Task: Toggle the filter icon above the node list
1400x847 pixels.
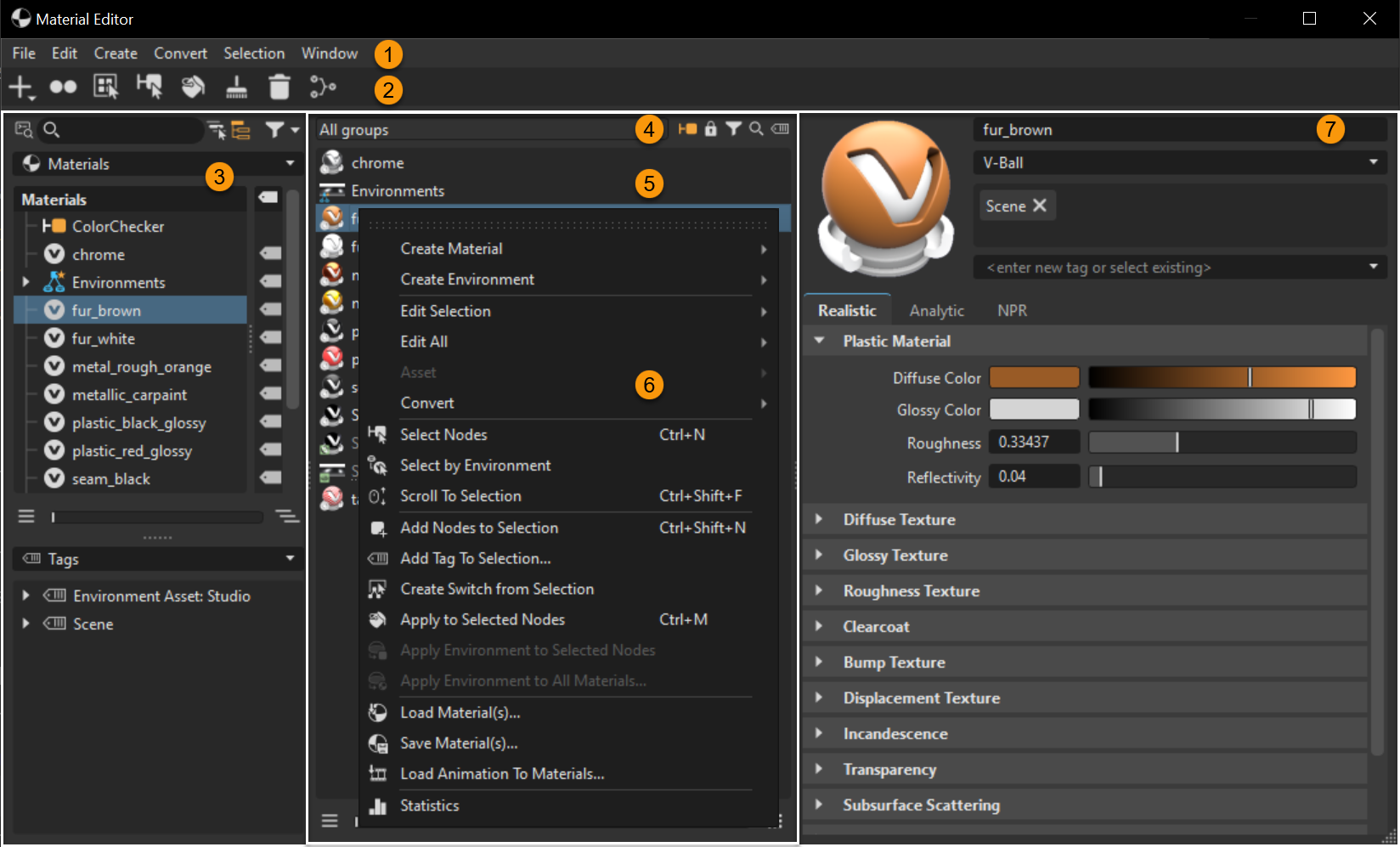Action: click(734, 129)
